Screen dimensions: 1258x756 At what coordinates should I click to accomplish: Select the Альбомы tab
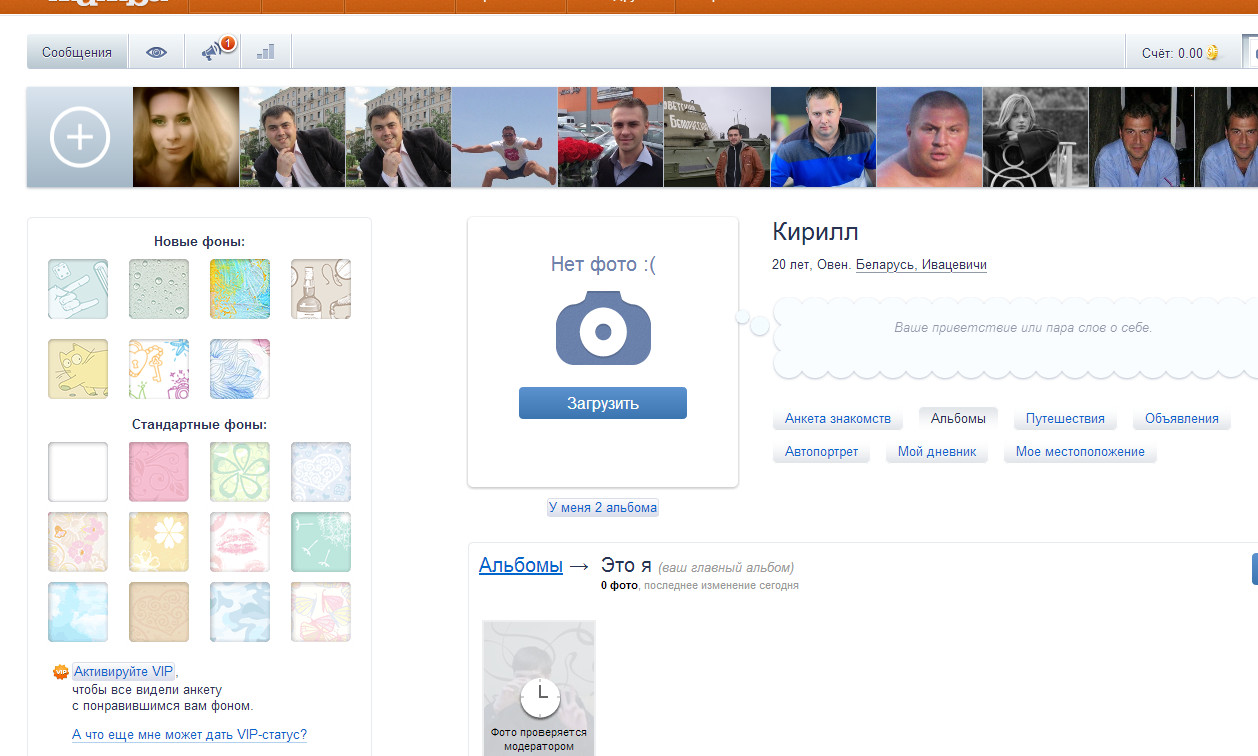click(x=958, y=419)
